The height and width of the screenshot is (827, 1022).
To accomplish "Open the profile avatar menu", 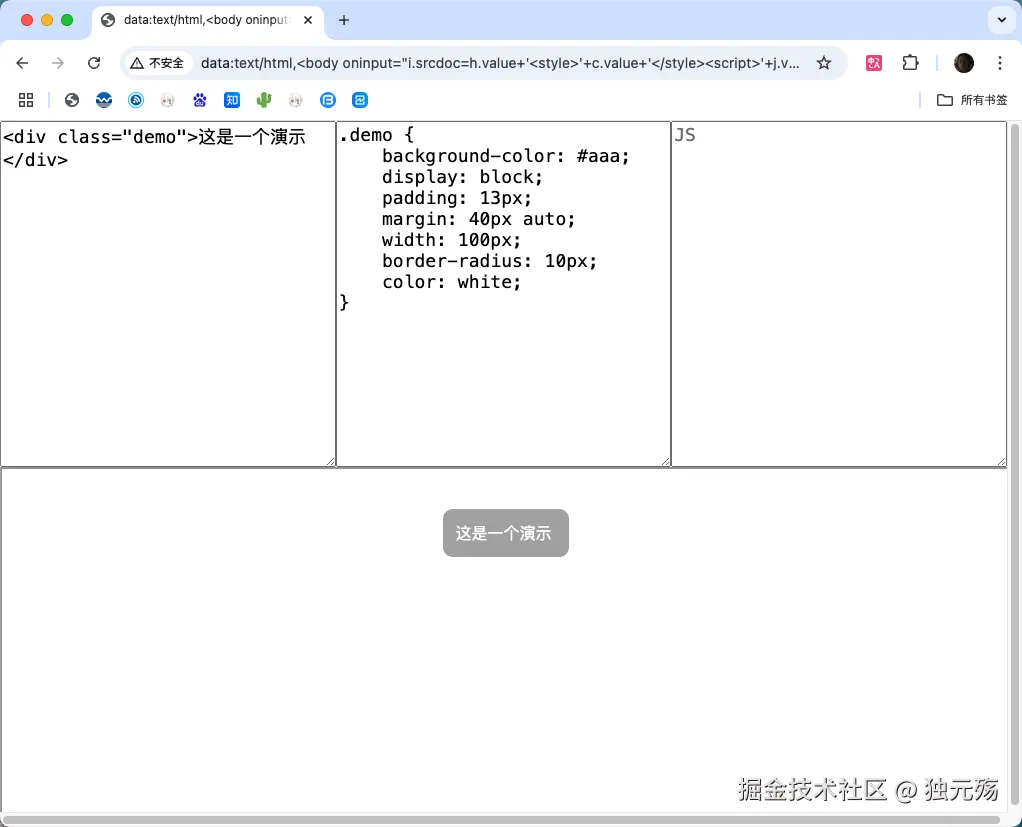I will pos(963,63).
